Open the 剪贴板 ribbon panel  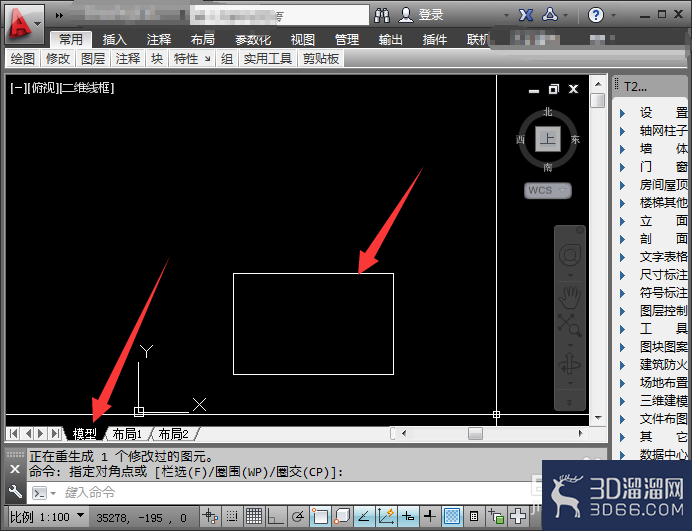(x=321, y=58)
